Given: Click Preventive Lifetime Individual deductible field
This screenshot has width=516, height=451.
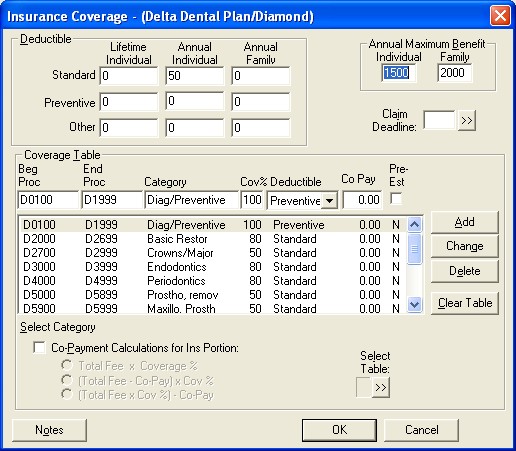Looking at the screenshot, I should coord(129,101).
